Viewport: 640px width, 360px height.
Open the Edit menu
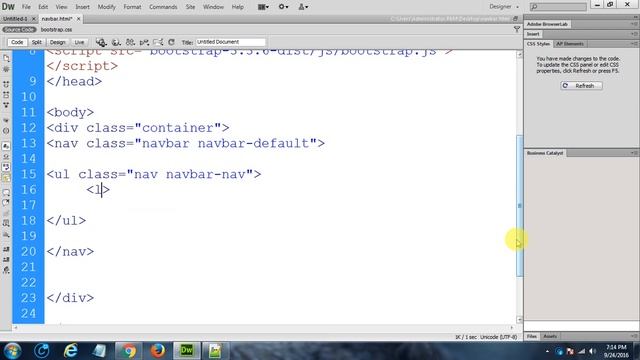click(43, 7)
